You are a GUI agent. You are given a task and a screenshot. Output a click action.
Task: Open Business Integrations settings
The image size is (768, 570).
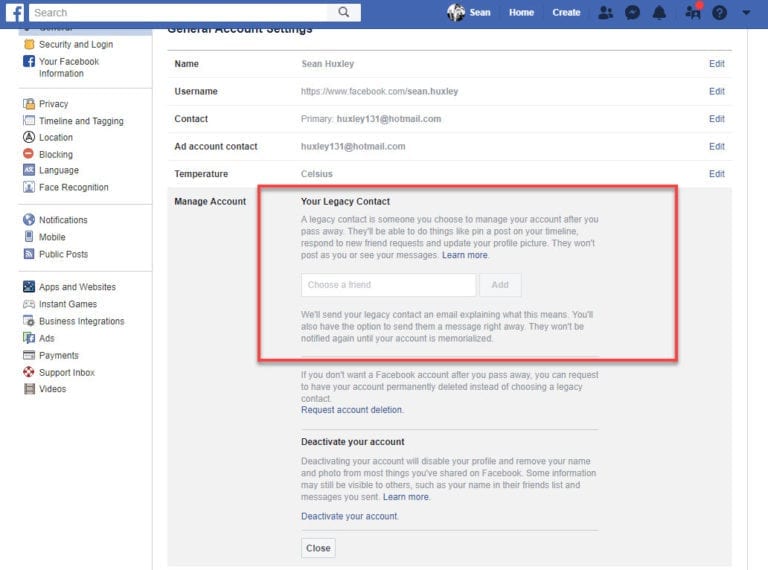click(81, 321)
